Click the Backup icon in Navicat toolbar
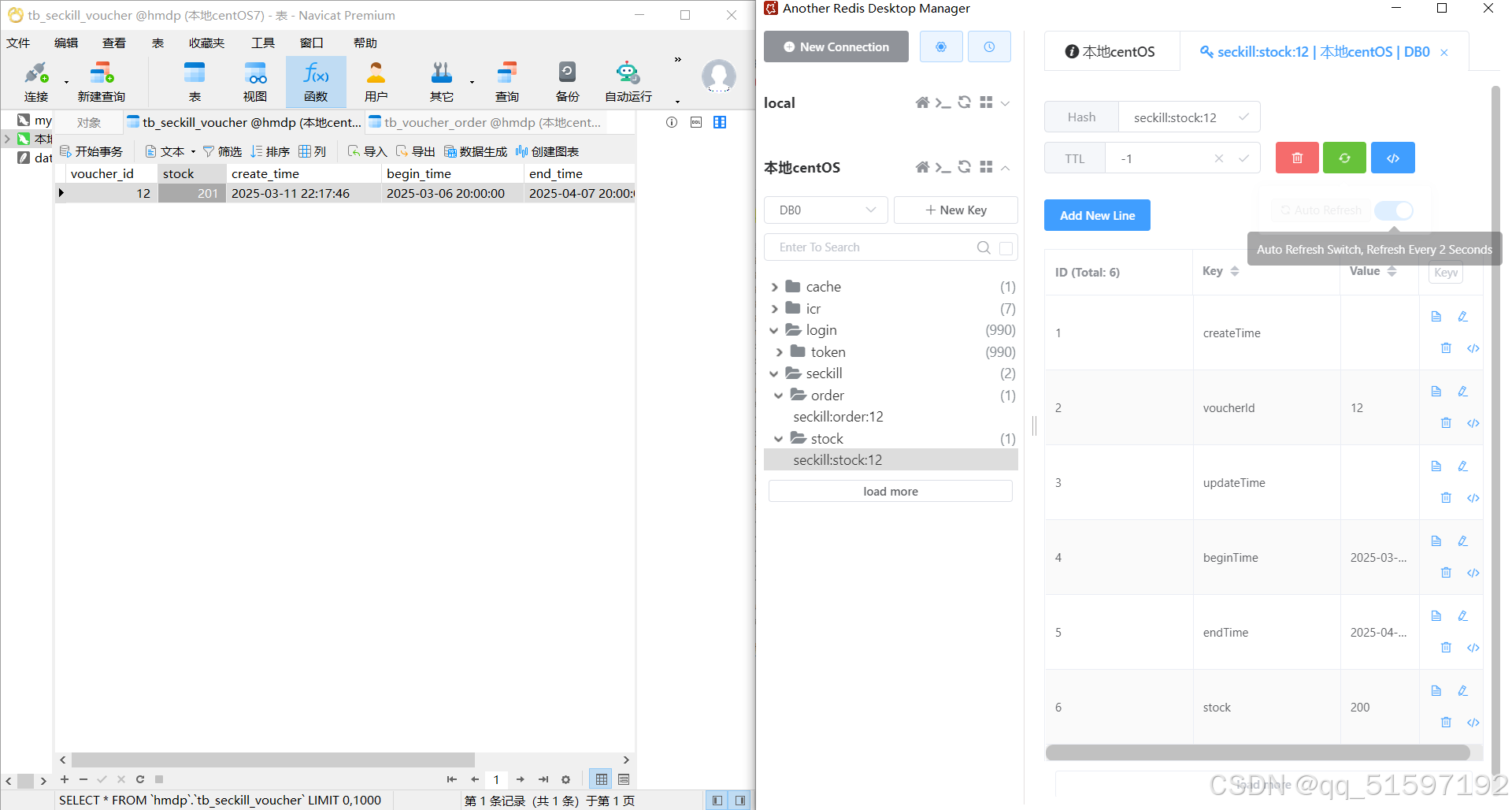The image size is (1512, 810). [x=567, y=81]
